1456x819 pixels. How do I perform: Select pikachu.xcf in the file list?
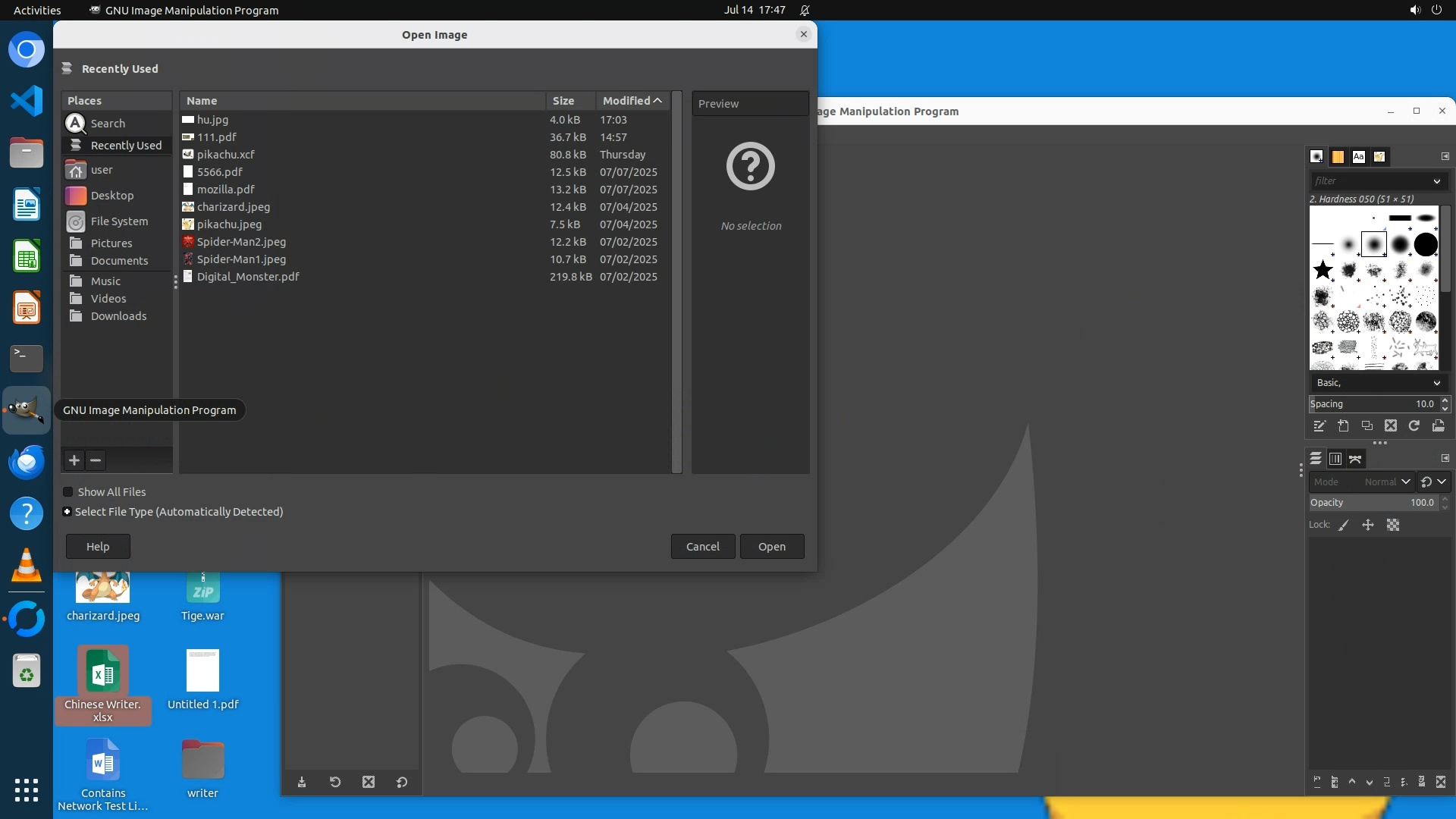click(225, 155)
